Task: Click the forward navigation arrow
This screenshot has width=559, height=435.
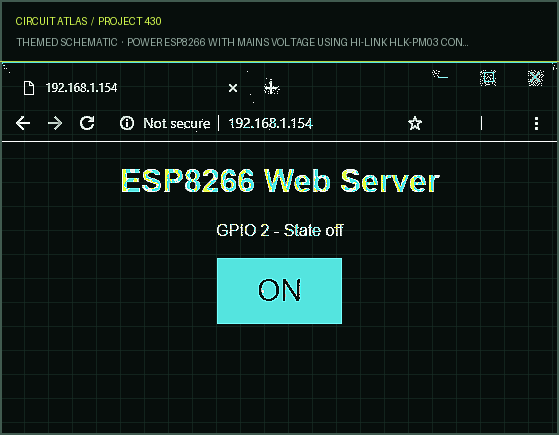Action: [x=55, y=123]
